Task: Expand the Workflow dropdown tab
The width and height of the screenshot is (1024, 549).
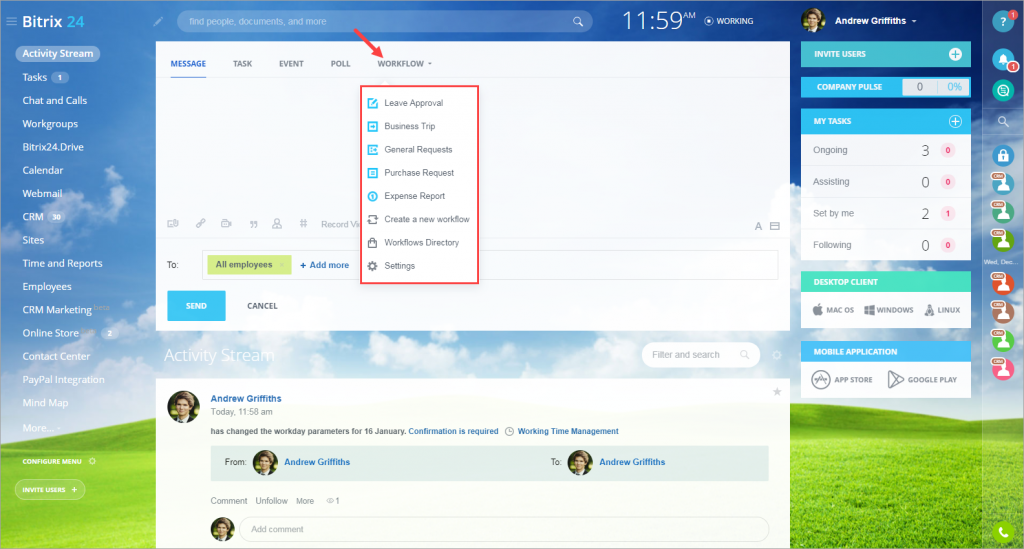Action: point(404,64)
